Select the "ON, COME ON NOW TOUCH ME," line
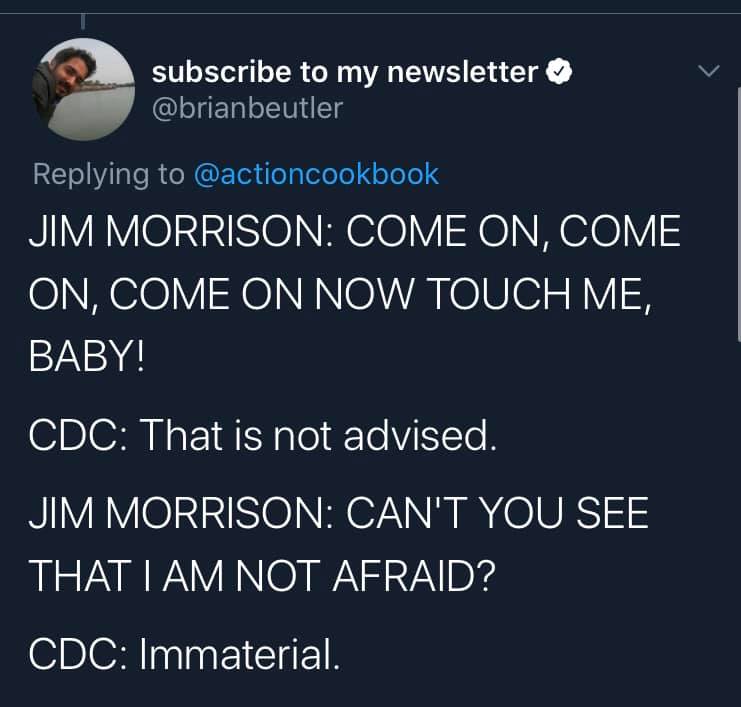This screenshot has height=707, width=741. pyautogui.click(x=341, y=294)
